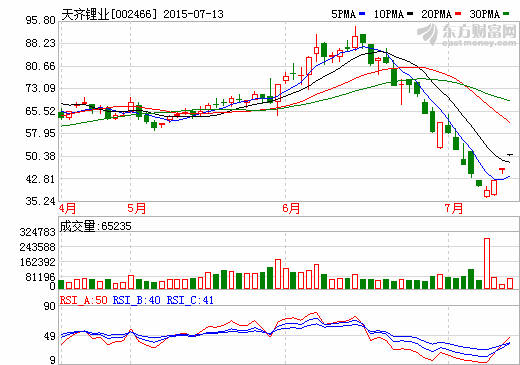This screenshot has height=365, width=520.
Task: Click the RSI_A:50 indicator label
Action: 84,300
